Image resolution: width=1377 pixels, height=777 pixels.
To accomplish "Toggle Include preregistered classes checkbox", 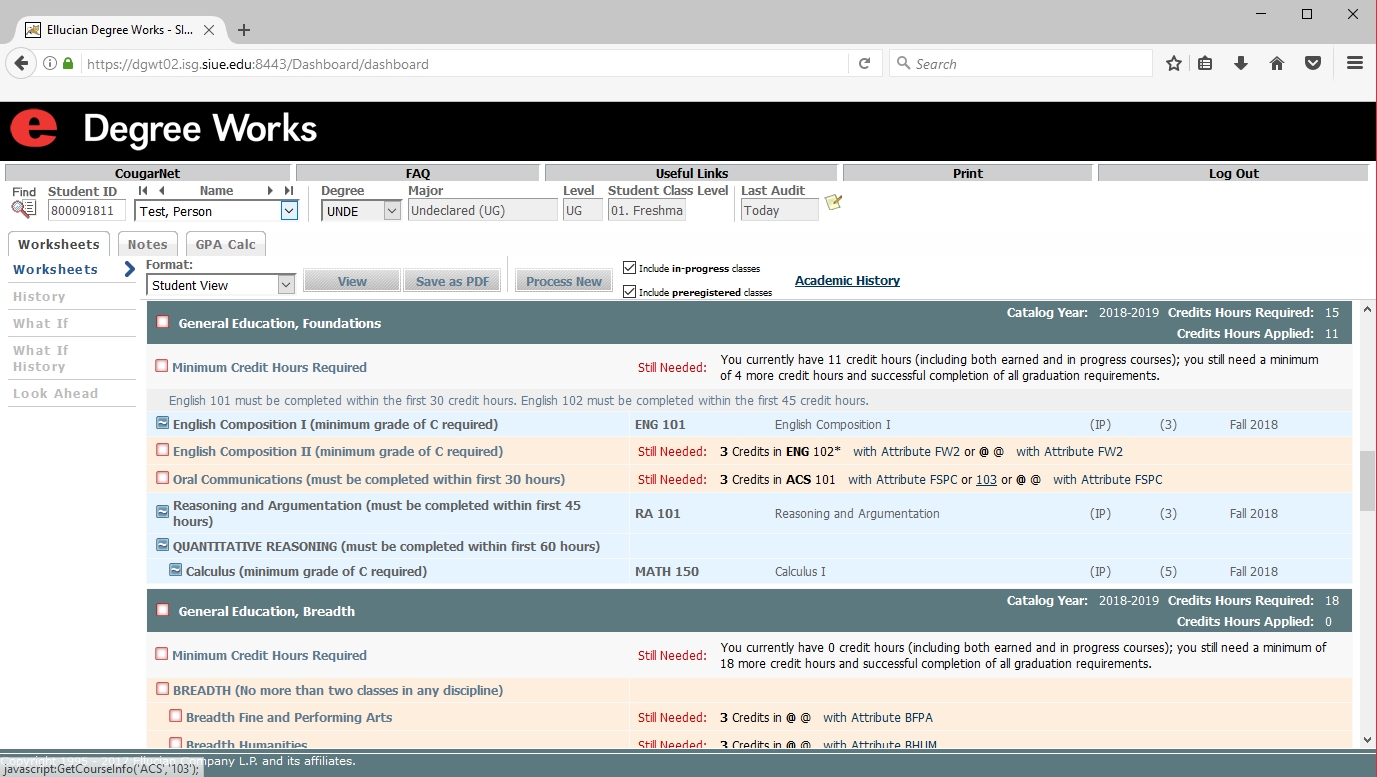I will tap(629, 292).
